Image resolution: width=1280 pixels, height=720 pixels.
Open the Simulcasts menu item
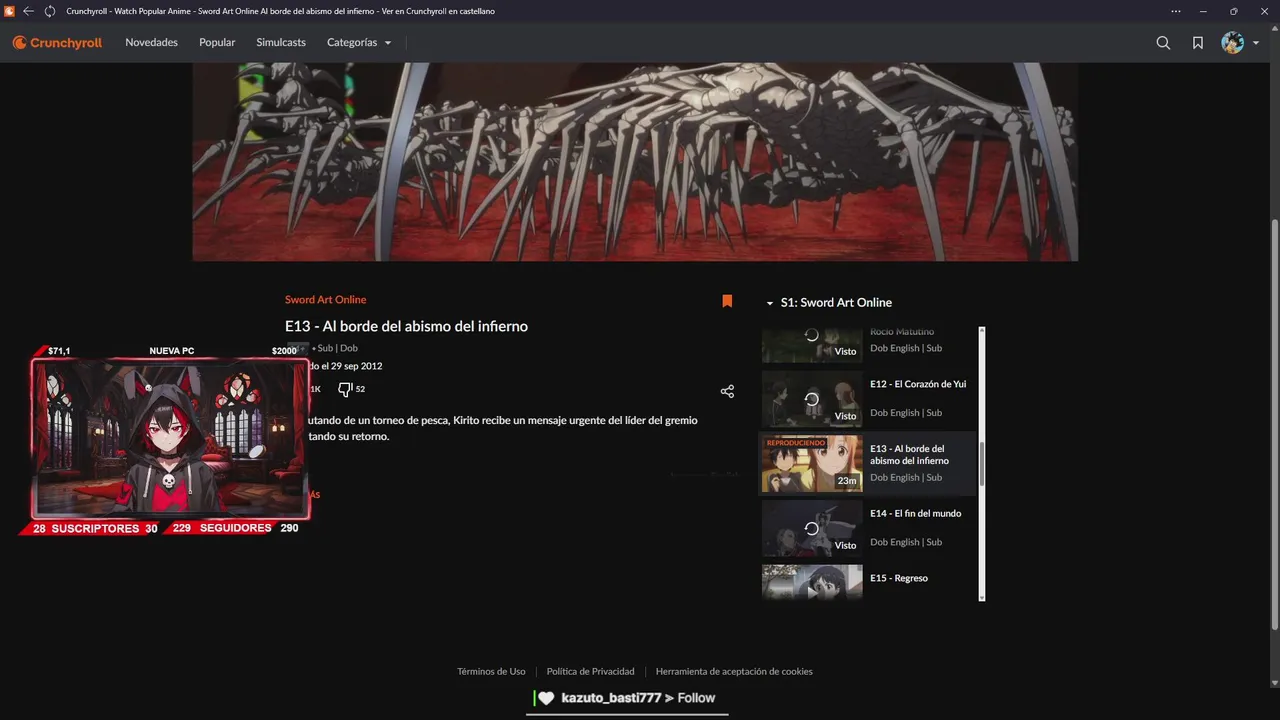[281, 43]
